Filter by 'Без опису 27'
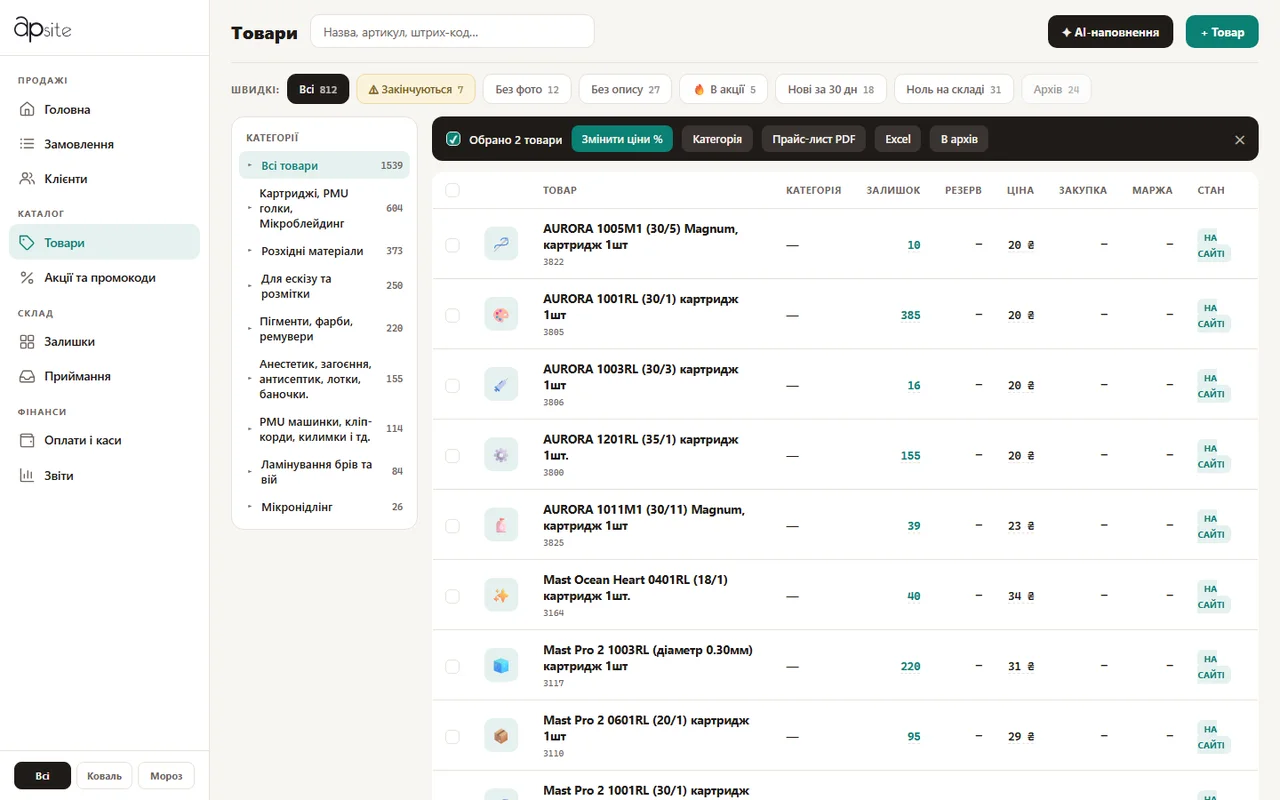This screenshot has height=800, width=1280. click(x=626, y=89)
